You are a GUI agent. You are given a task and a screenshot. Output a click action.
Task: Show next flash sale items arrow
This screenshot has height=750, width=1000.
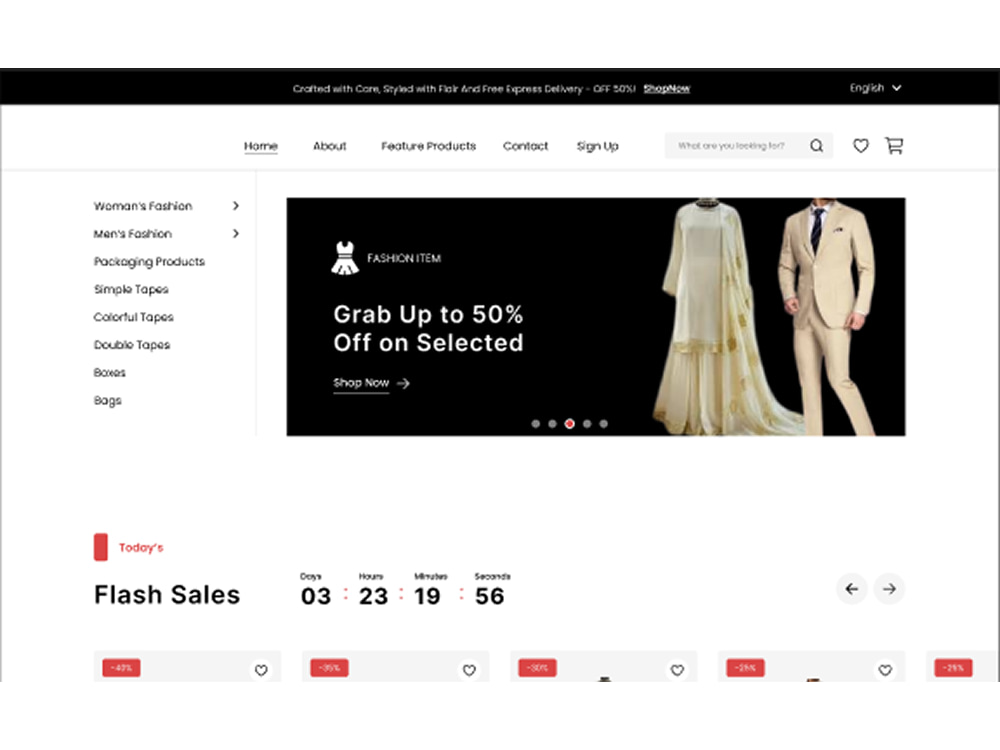(889, 589)
